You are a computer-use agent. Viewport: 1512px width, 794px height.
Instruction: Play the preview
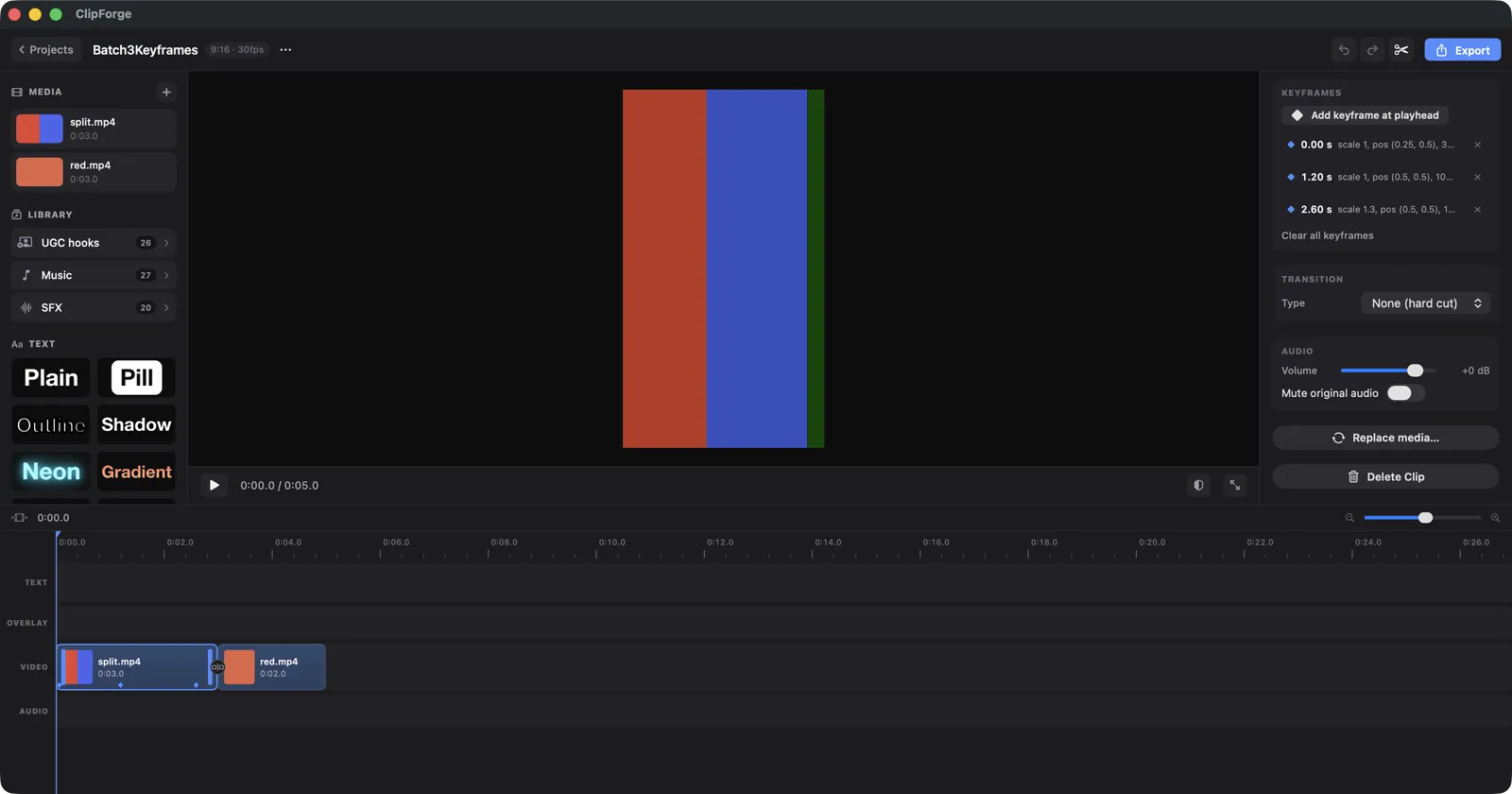click(215, 485)
